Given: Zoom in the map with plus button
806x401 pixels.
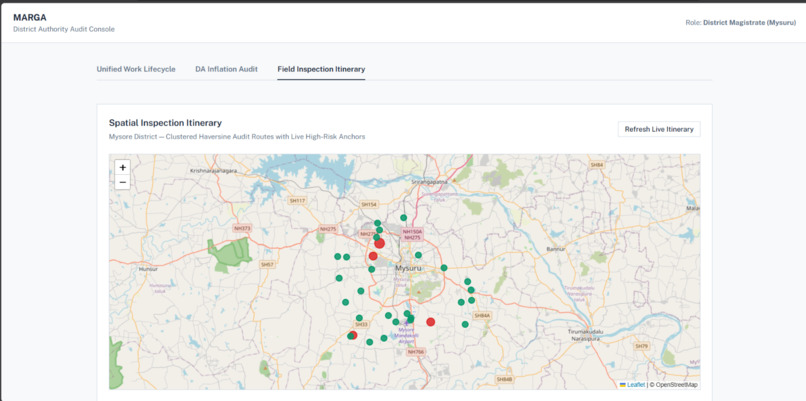Looking at the screenshot, I should coord(122,168).
